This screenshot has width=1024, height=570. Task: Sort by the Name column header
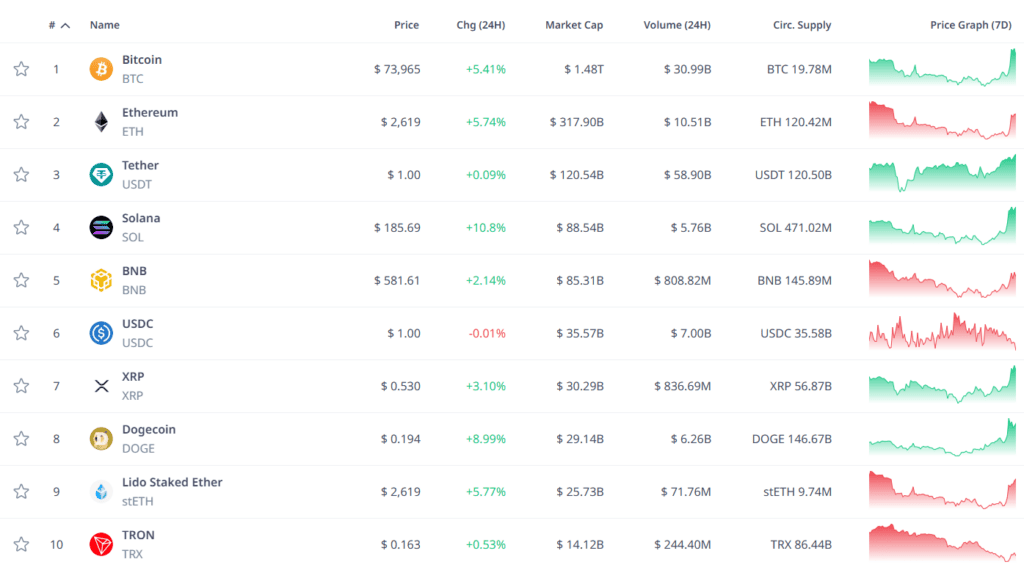(x=104, y=25)
